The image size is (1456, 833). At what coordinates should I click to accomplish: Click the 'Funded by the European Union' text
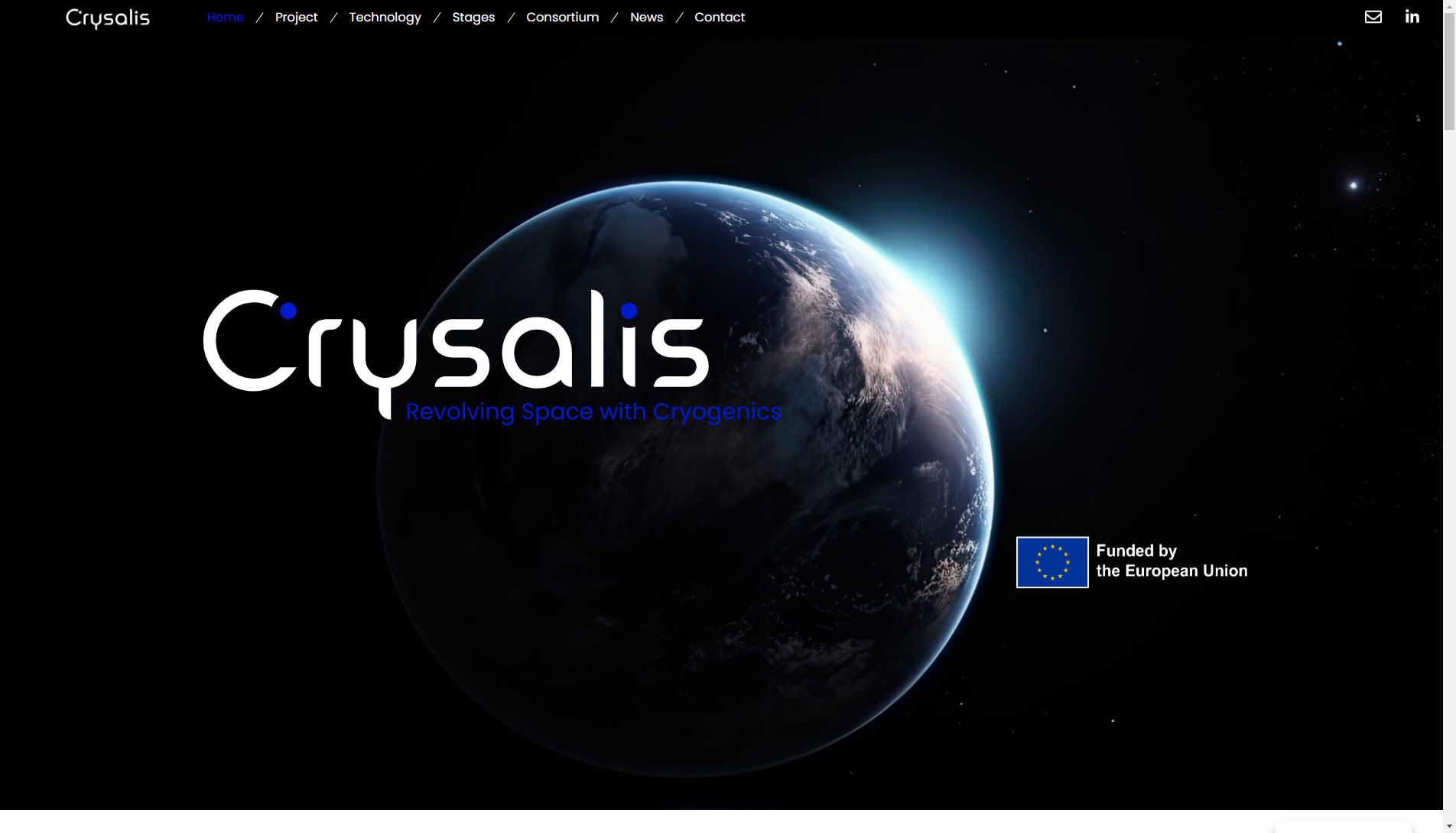[x=1171, y=561]
